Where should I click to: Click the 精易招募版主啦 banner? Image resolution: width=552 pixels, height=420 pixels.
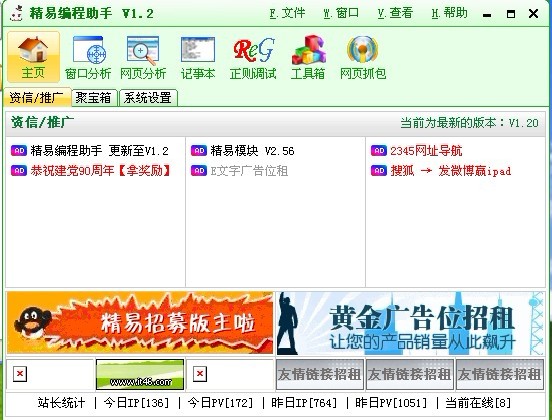click(140, 322)
